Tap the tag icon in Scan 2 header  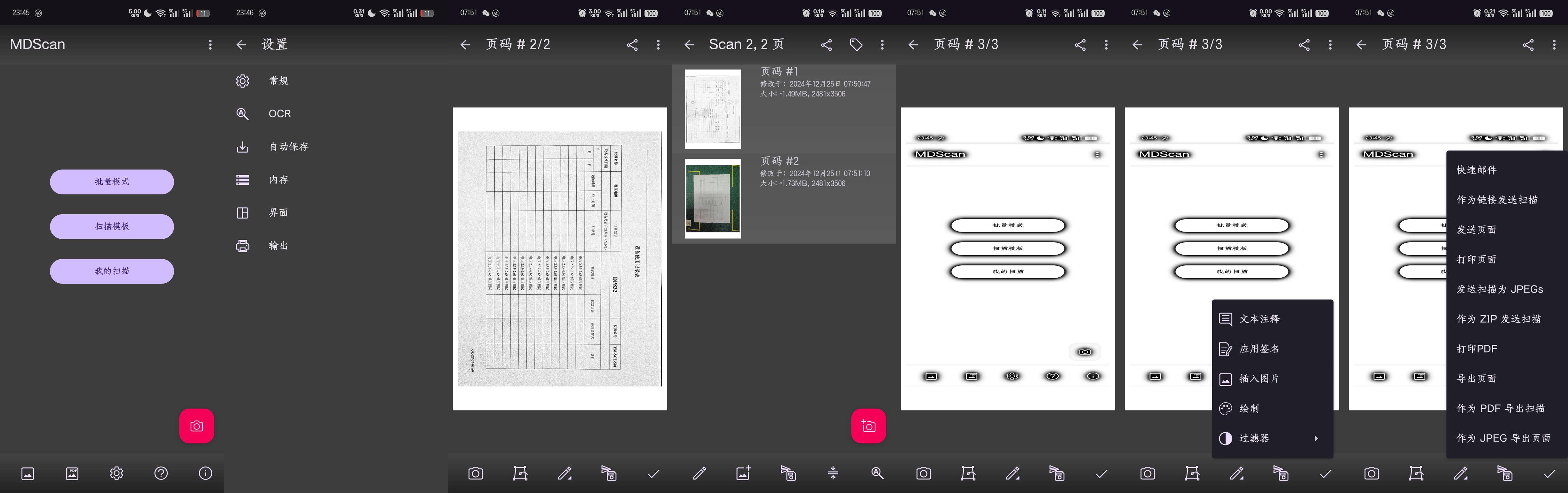[856, 44]
